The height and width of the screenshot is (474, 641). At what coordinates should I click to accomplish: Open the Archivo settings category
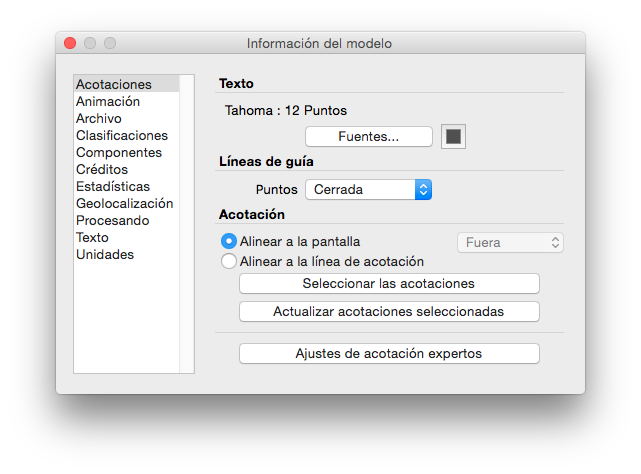pos(126,118)
